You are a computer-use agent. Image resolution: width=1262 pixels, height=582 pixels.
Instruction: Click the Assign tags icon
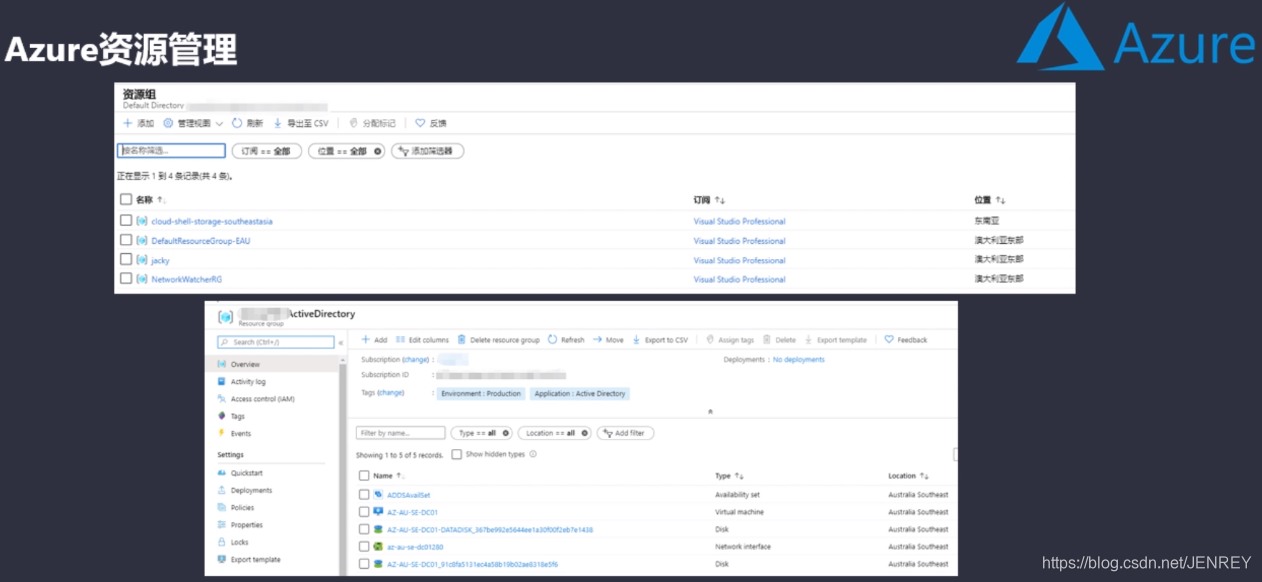[x=710, y=340]
